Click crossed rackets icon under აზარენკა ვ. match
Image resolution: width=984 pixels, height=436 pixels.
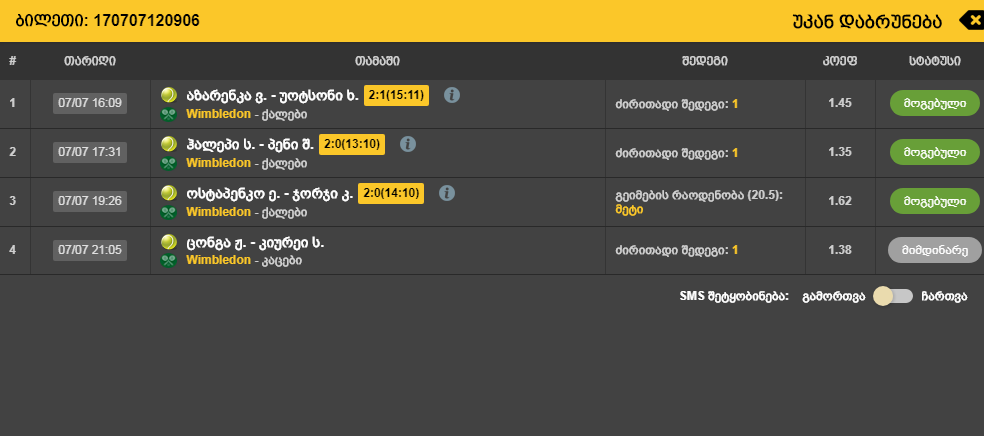coord(169,115)
